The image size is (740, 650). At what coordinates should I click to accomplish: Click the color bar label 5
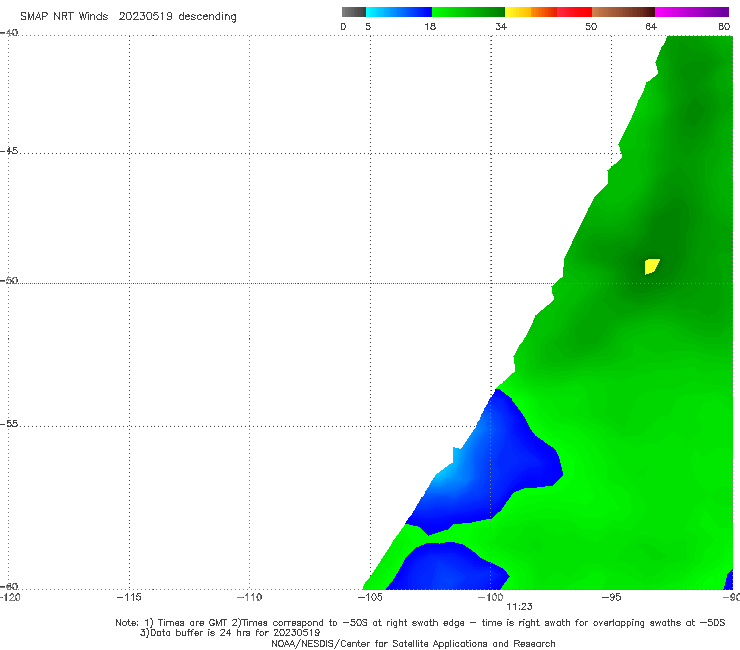(368, 27)
